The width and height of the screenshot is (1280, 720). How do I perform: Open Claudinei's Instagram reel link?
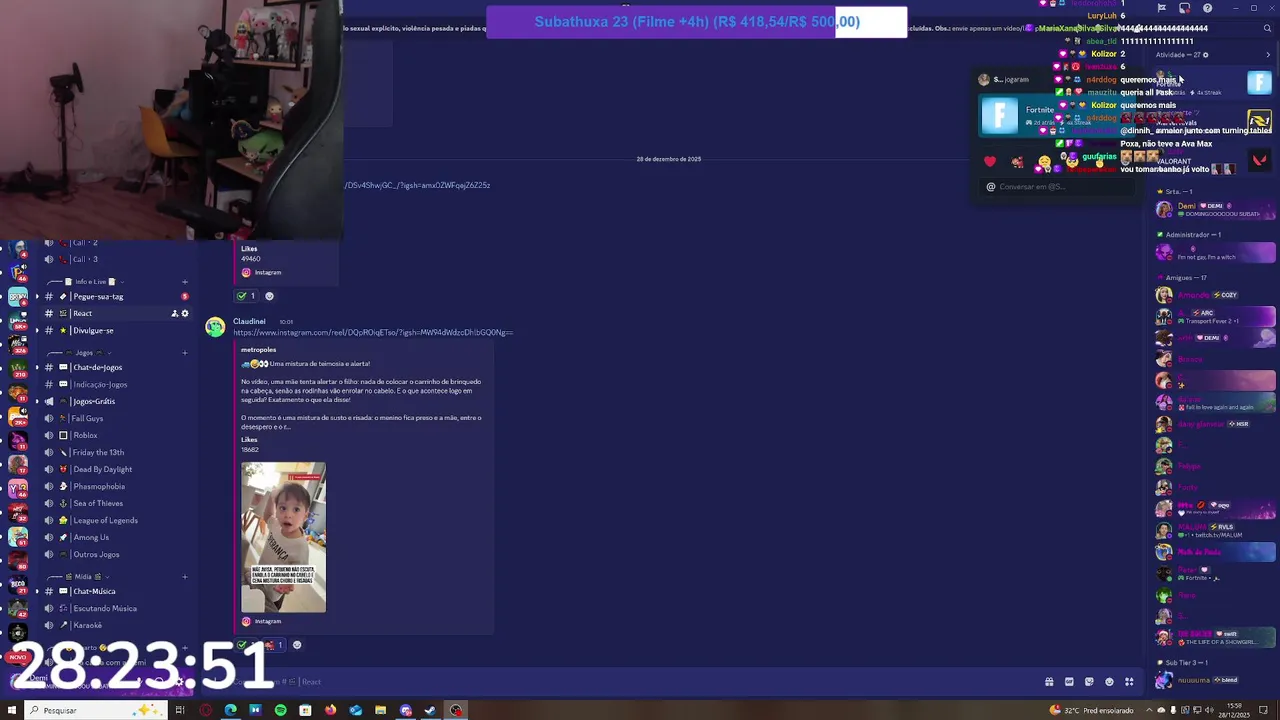[373, 333]
